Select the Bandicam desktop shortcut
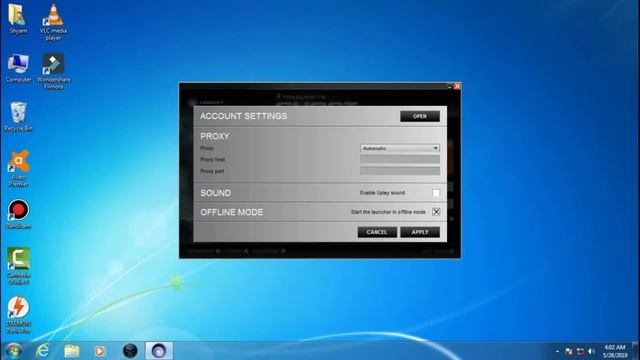Viewport: 640px width, 360px height. (18, 214)
